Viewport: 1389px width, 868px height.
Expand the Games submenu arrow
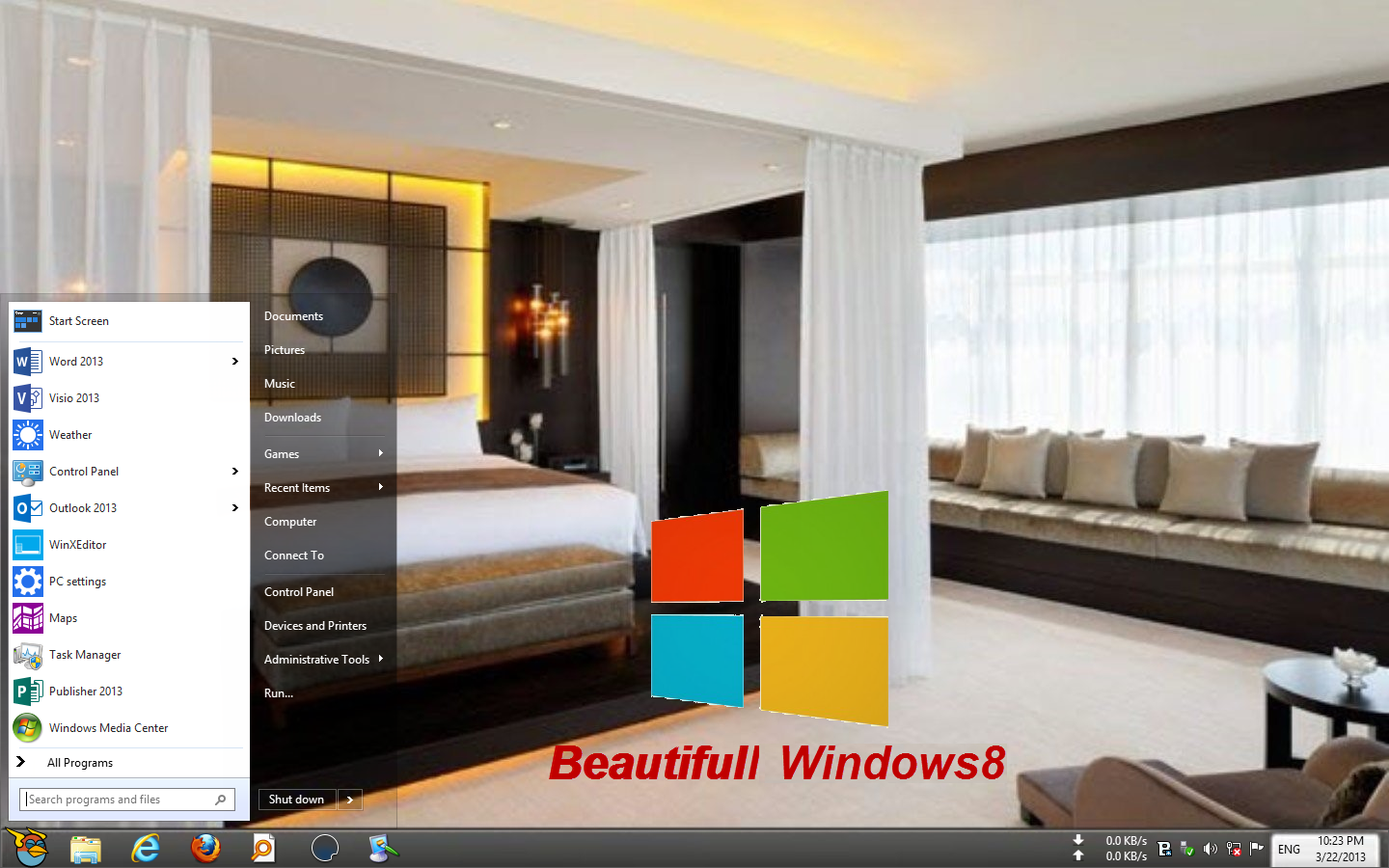(381, 453)
